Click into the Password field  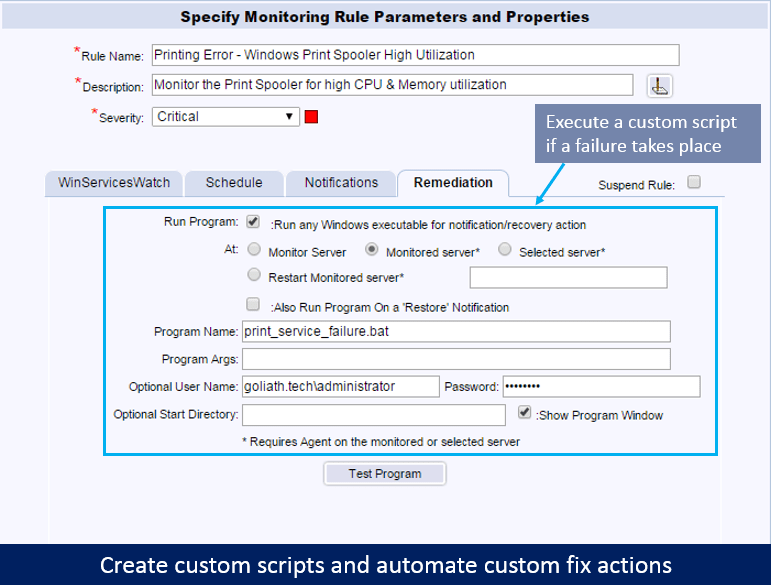pos(601,387)
